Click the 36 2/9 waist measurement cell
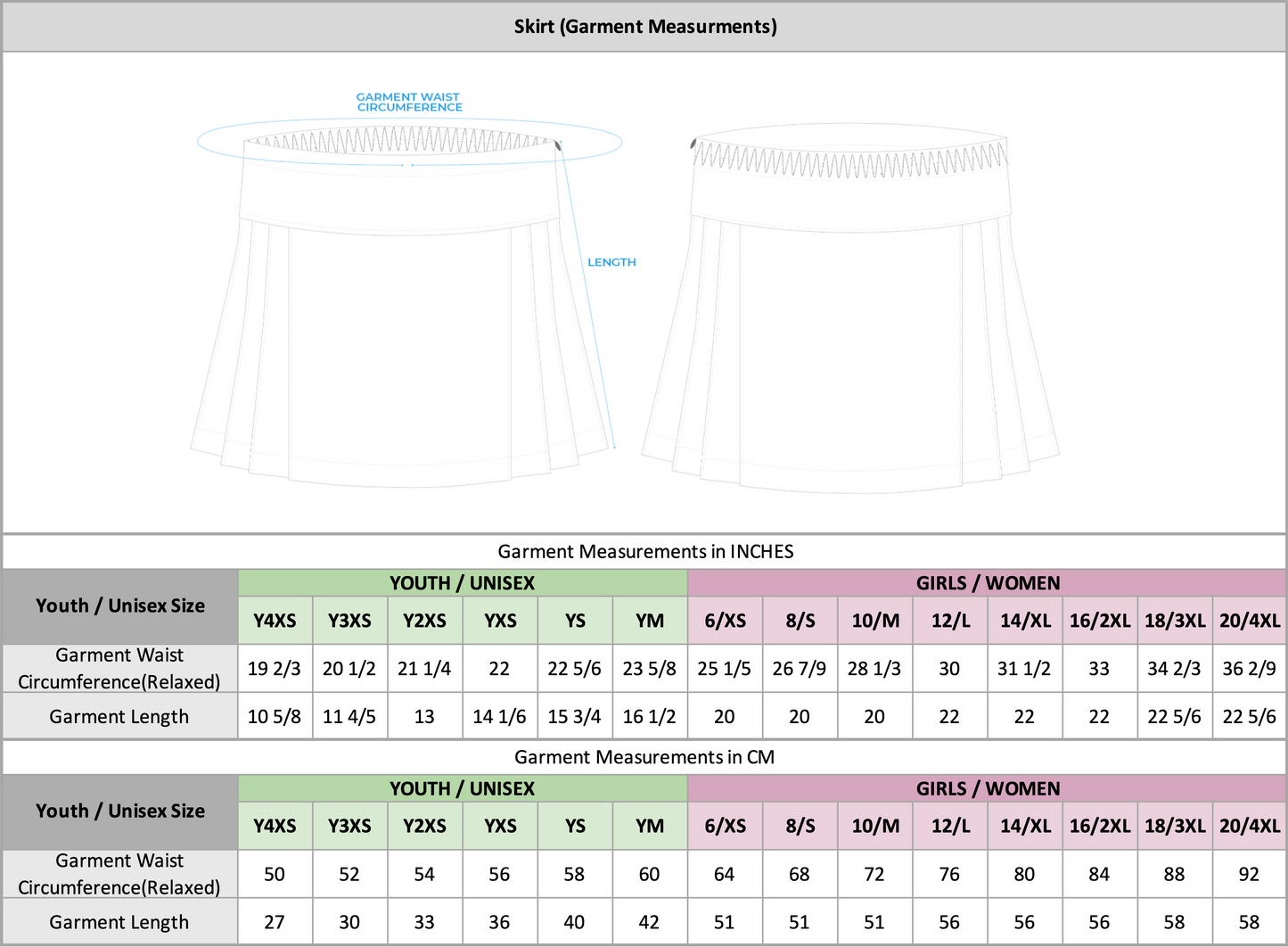 pyautogui.click(x=1249, y=669)
